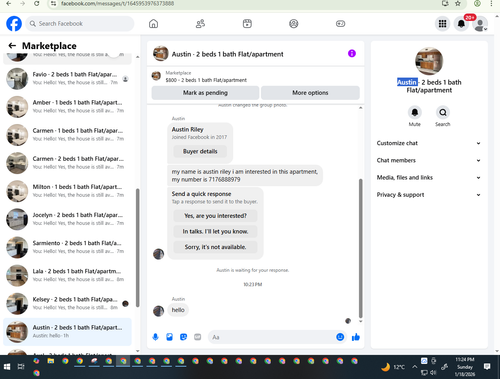The height and width of the screenshot is (379, 500).
Task: Click the chat header apartment avatar
Action: [x=160, y=54]
